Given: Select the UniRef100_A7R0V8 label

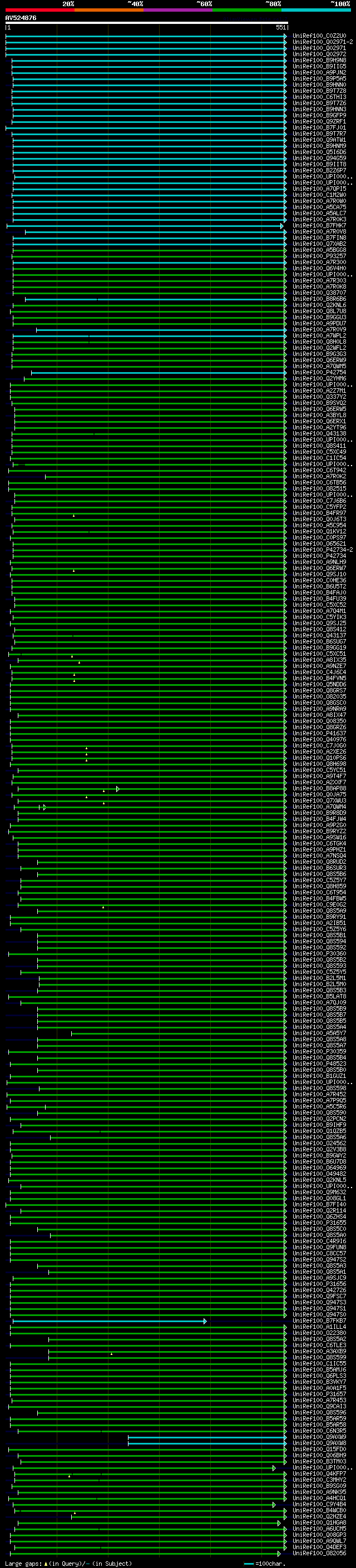Looking at the screenshot, I should point(319,231).
